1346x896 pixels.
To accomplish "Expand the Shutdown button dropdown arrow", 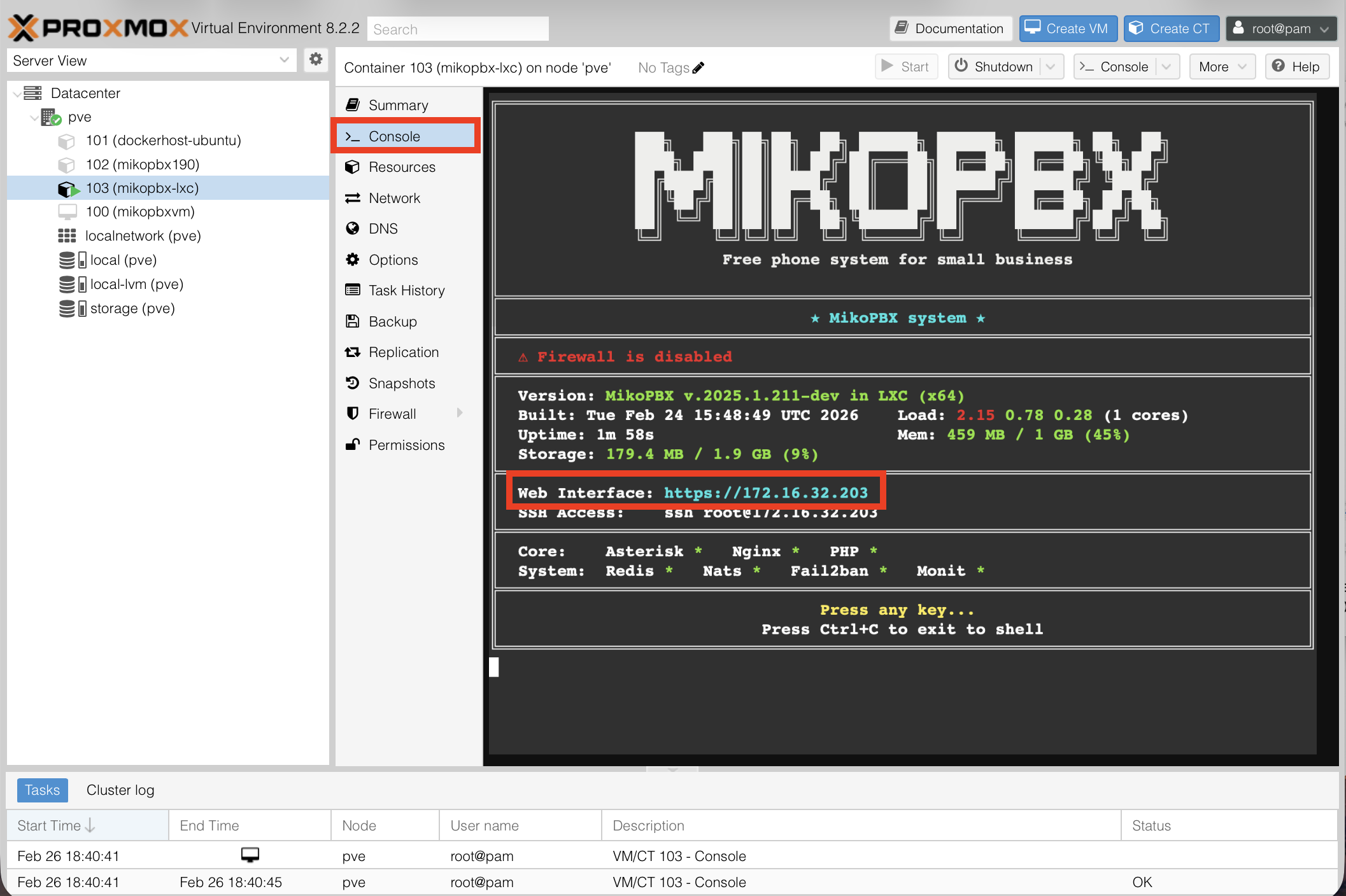I will click(1051, 67).
